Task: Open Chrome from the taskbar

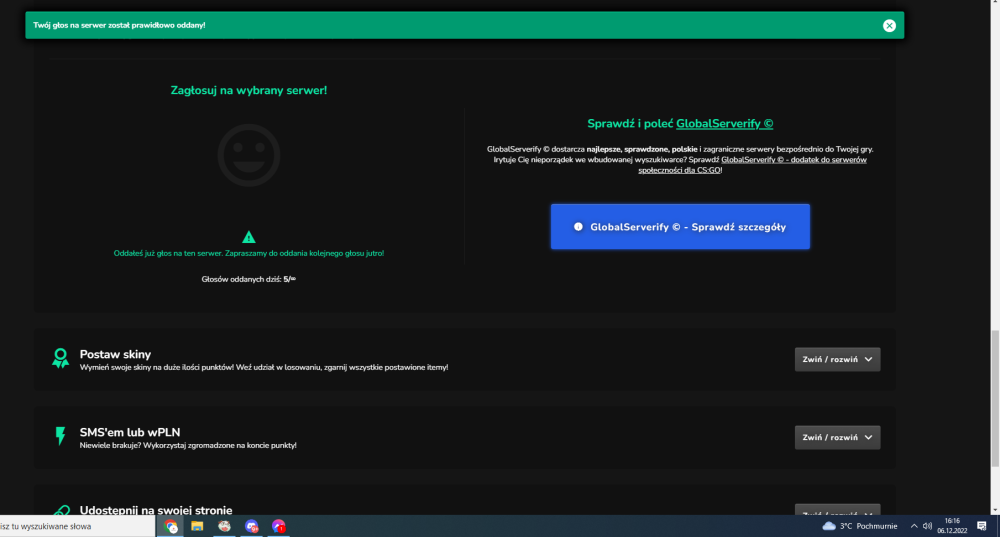Action: point(170,526)
